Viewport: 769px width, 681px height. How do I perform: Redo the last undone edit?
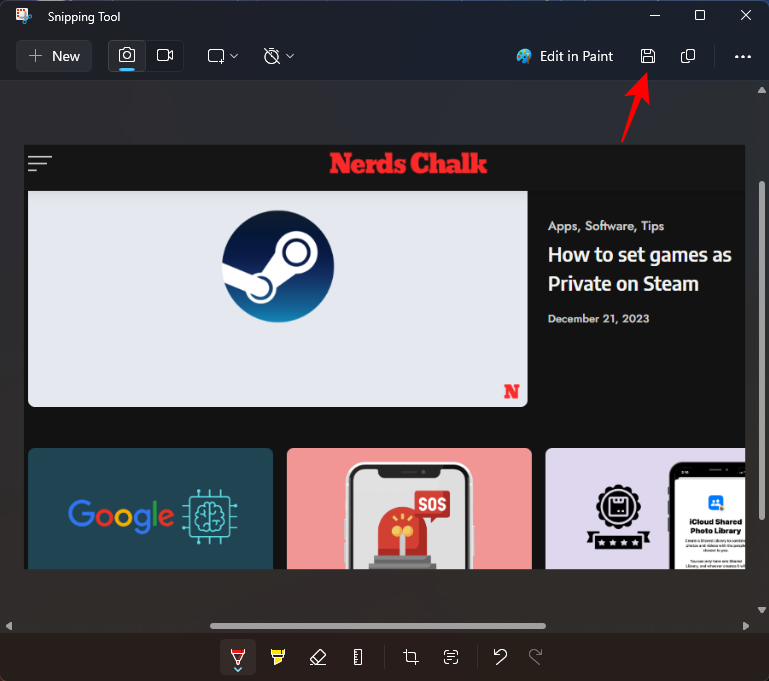[536, 657]
